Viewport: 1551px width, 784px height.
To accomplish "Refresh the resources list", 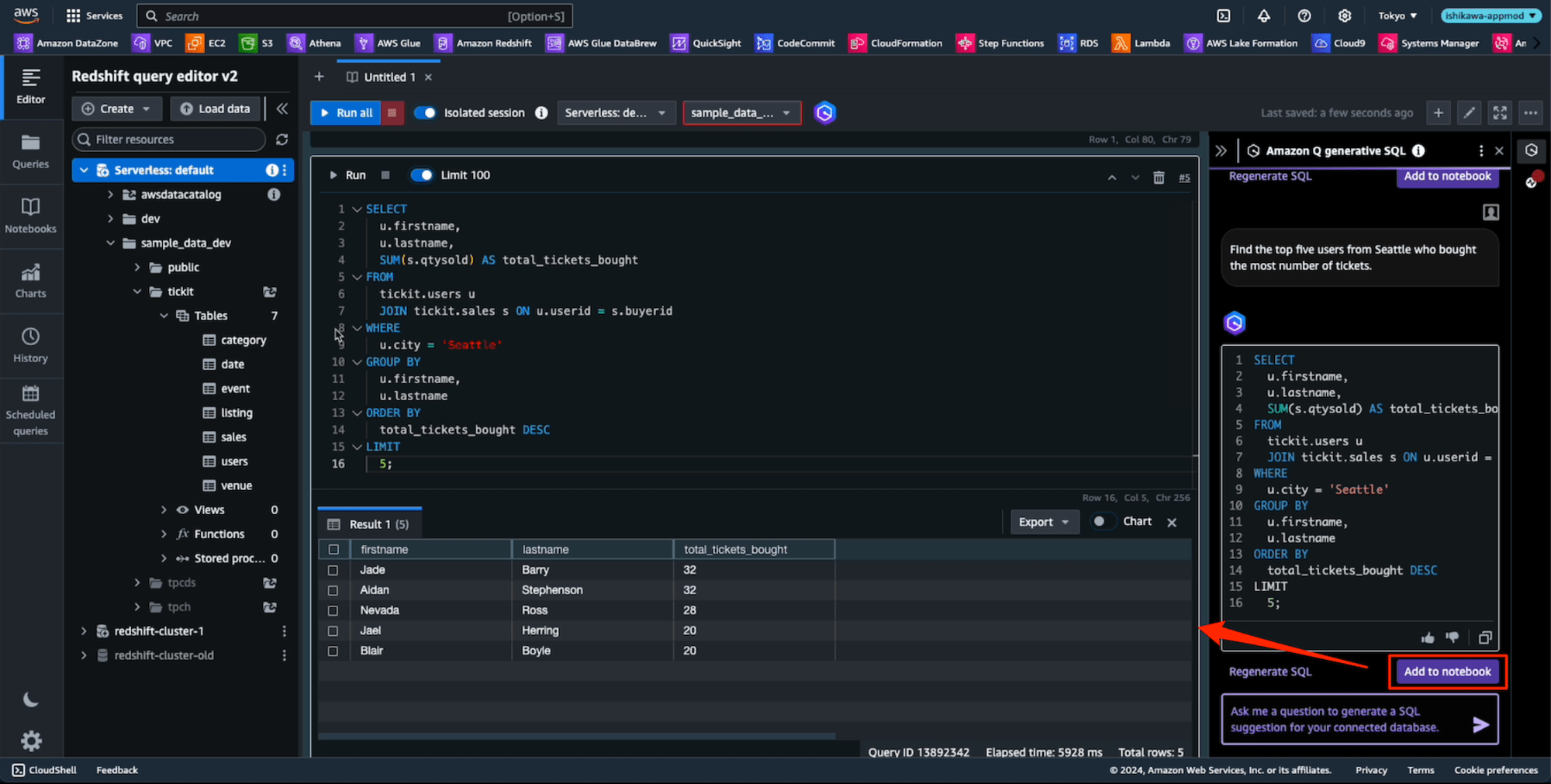I will tap(282, 140).
